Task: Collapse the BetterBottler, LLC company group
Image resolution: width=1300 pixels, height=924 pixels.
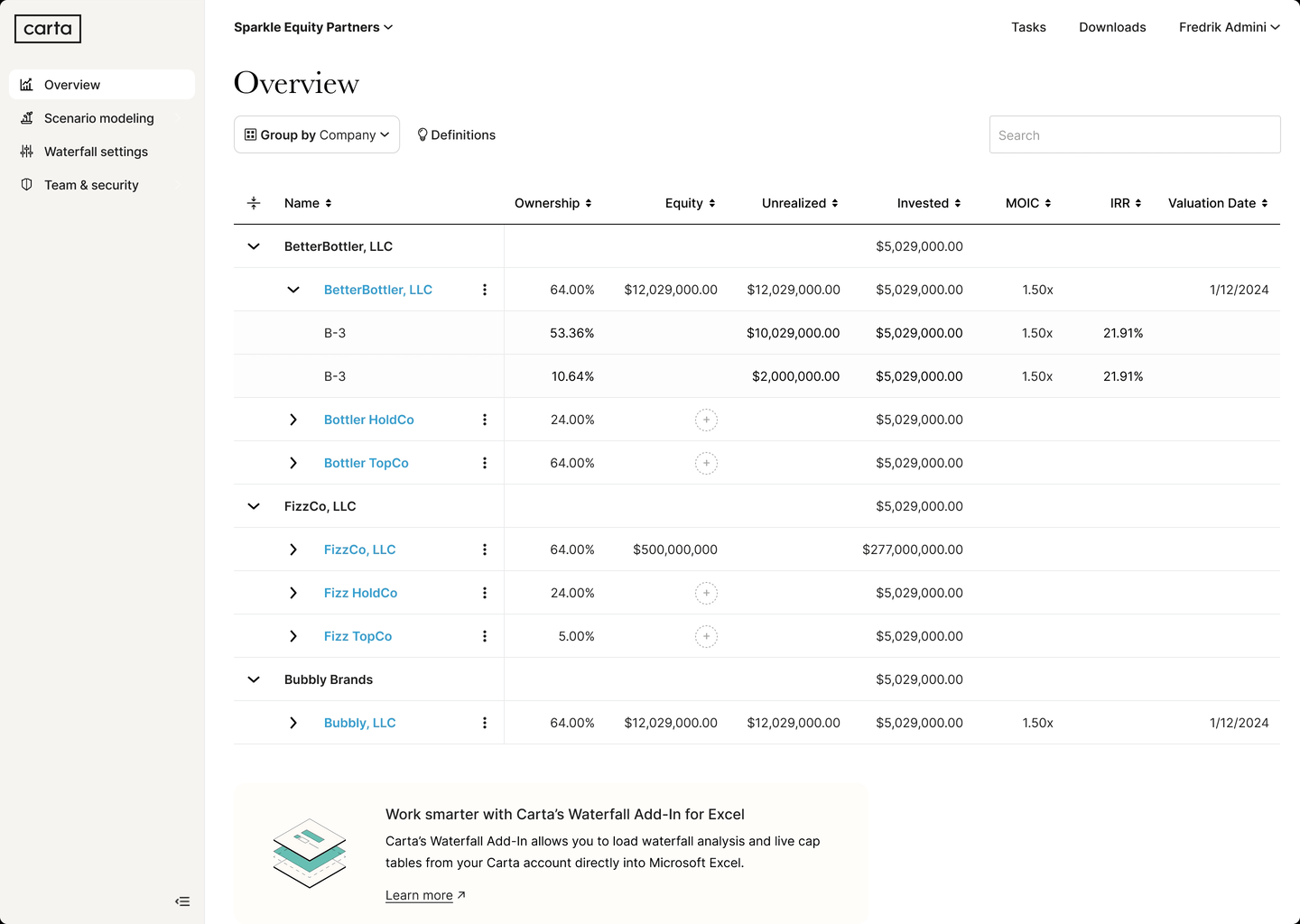Action: pos(254,246)
